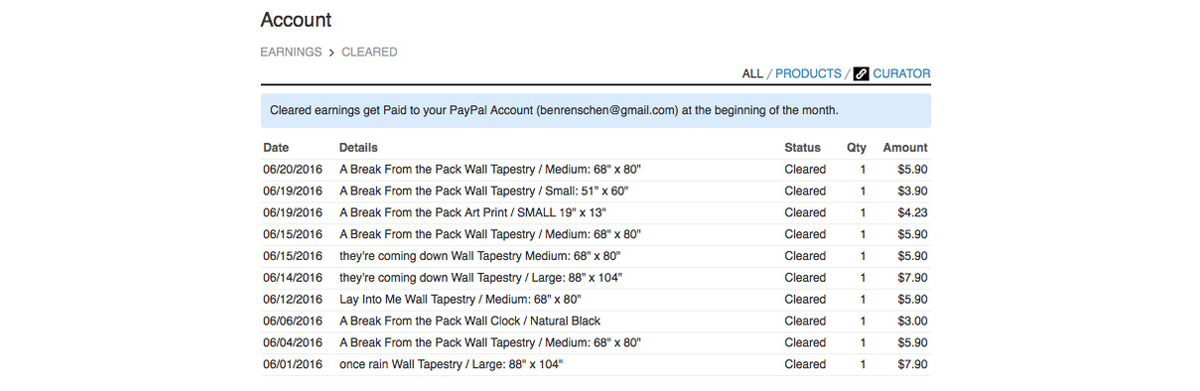This screenshot has width=1200, height=391.
Task: Switch to the ALL earnings filter
Action: click(x=752, y=73)
